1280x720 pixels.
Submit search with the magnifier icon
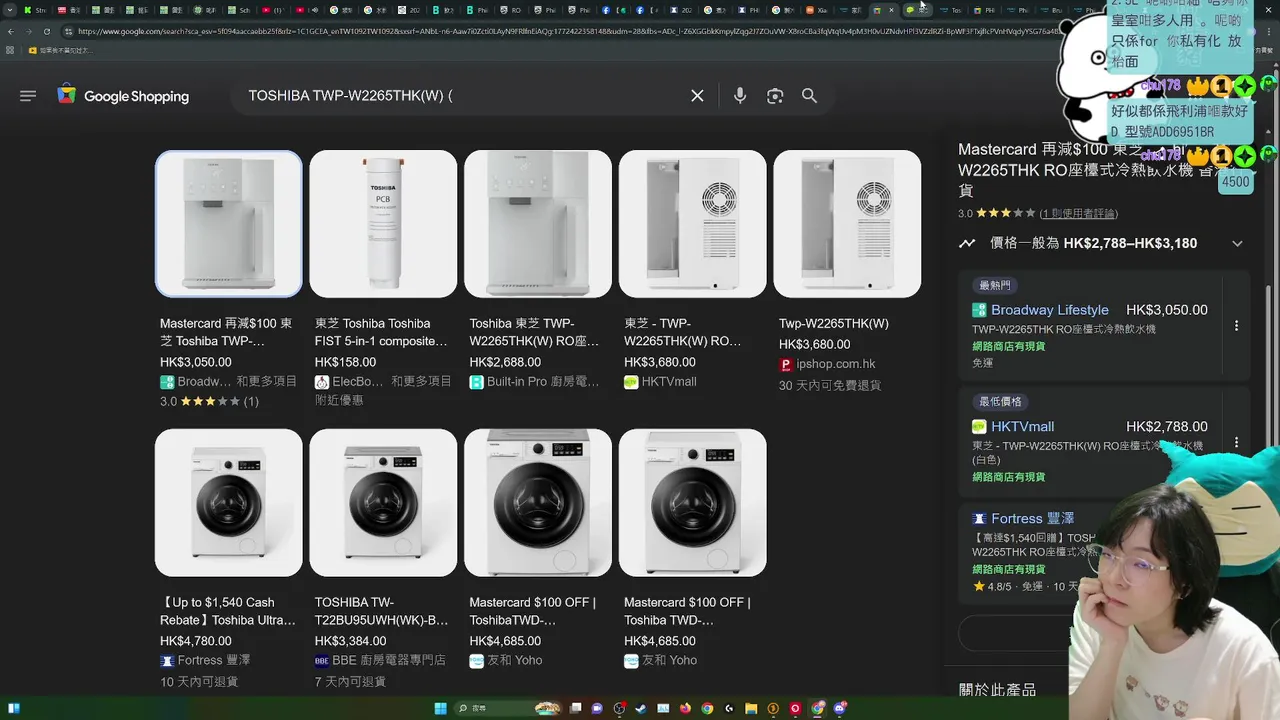(810, 96)
